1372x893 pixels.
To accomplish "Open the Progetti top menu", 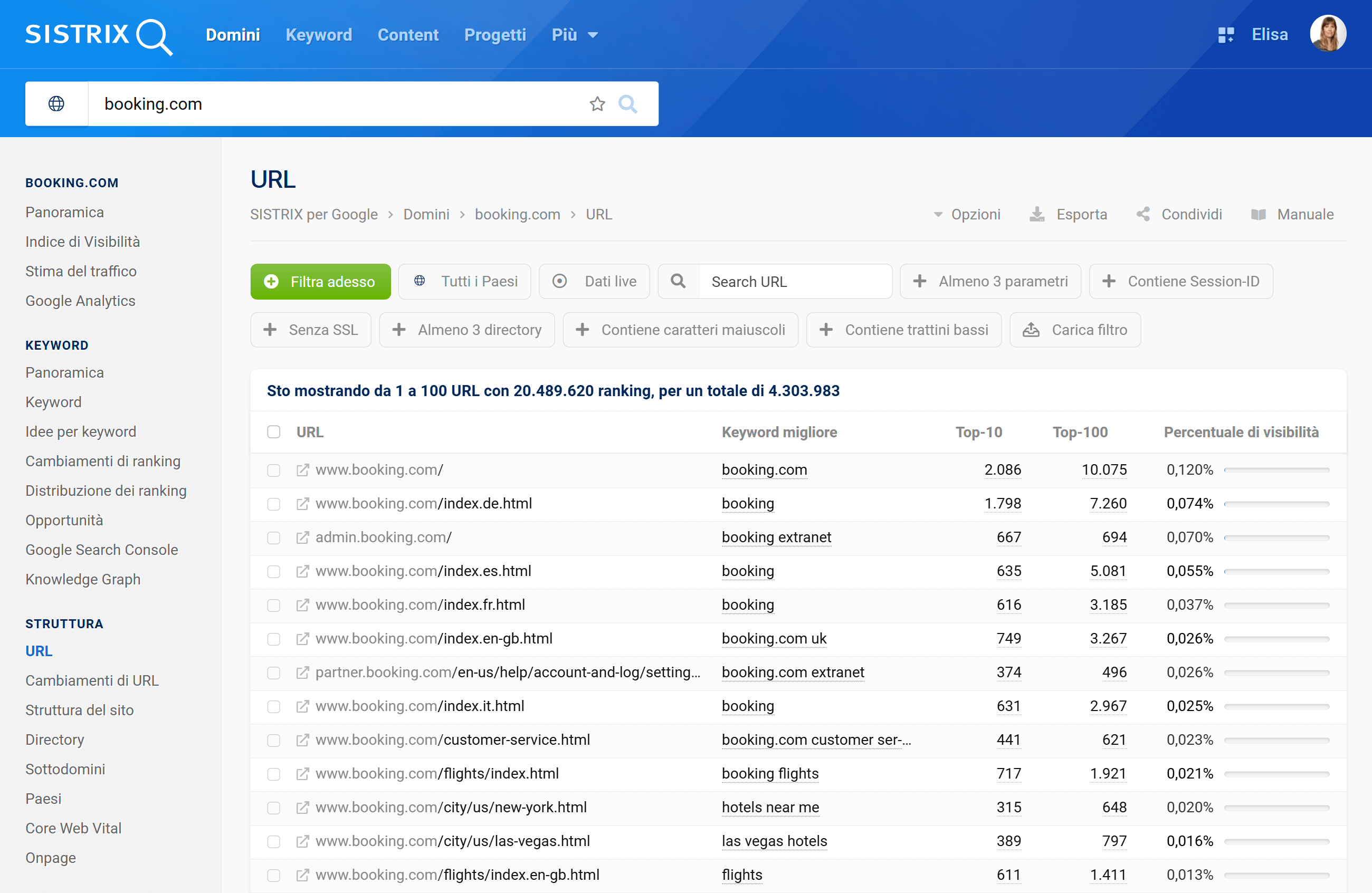I will (495, 35).
